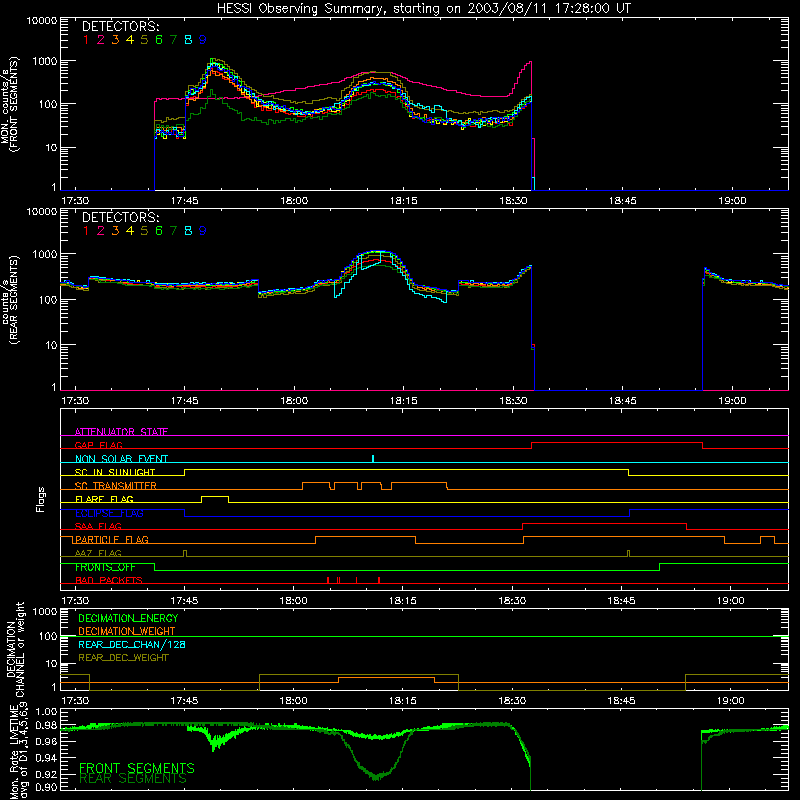Screen dimensions: 800x800
Task: Click detector 6 legend in rear segments plot
Action: point(159,231)
